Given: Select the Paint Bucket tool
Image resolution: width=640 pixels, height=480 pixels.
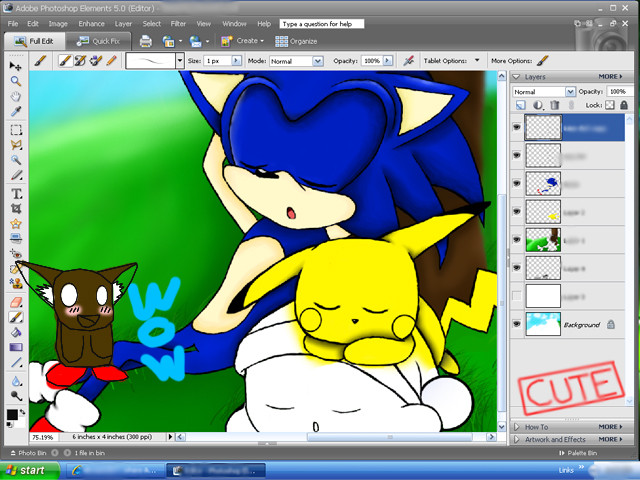Looking at the screenshot, I should [16, 332].
